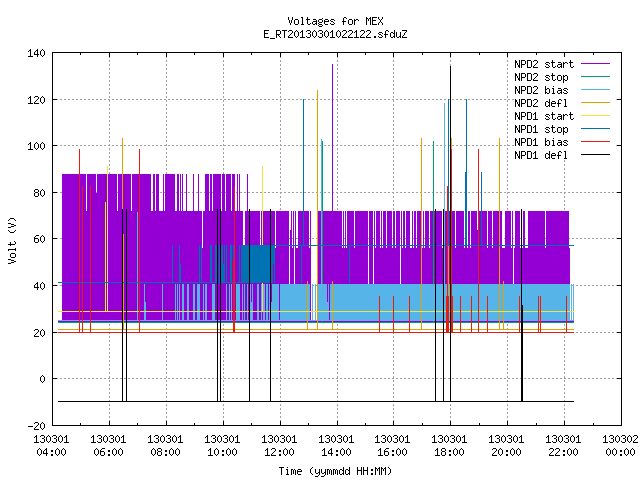Click the 130301 18:00 time tick label
640x480 pixels.
click(x=449, y=446)
